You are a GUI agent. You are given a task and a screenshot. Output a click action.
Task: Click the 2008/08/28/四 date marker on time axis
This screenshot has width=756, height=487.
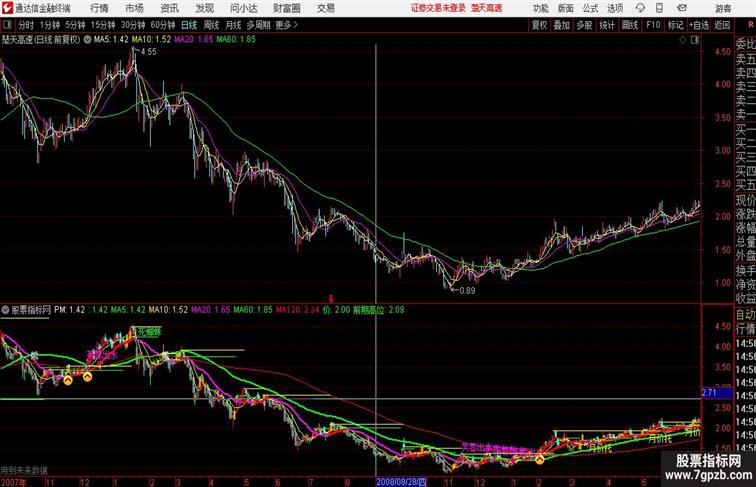(x=401, y=482)
